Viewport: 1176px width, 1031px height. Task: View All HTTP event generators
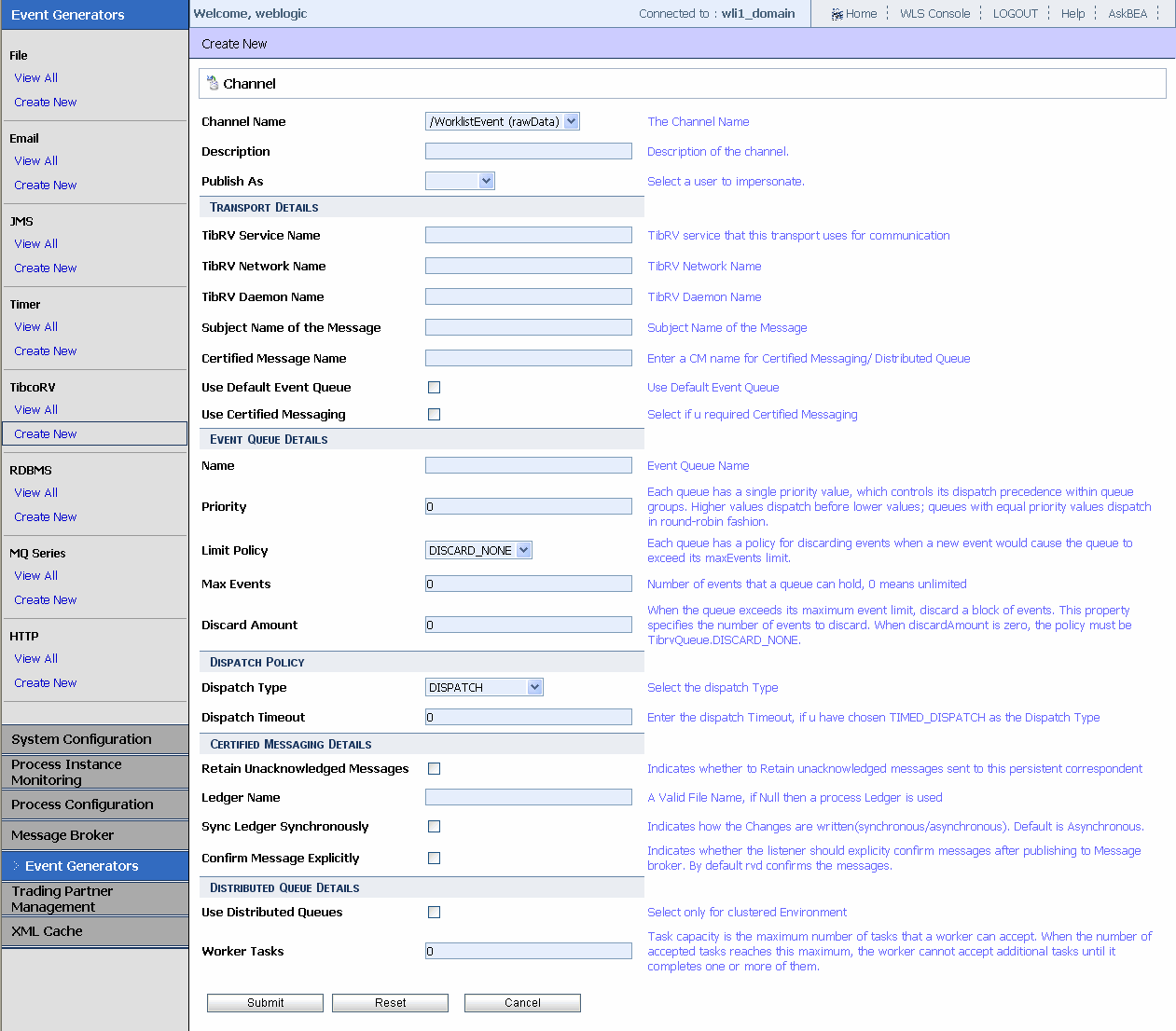pos(35,659)
